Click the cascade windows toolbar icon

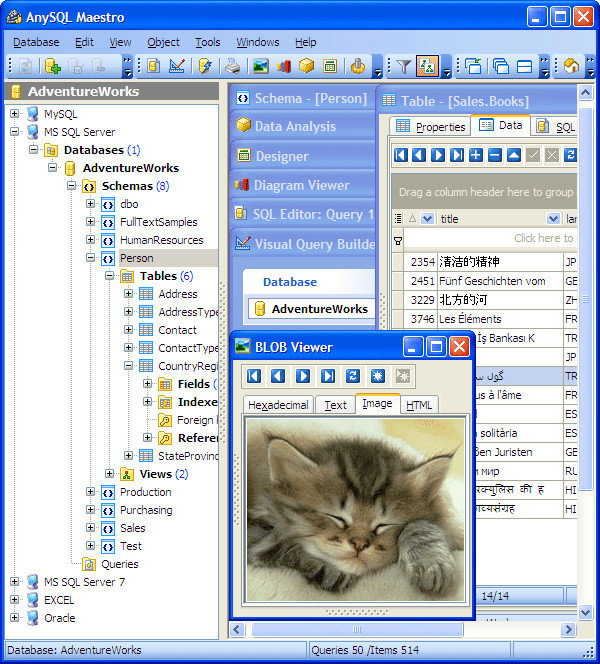(x=501, y=66)
